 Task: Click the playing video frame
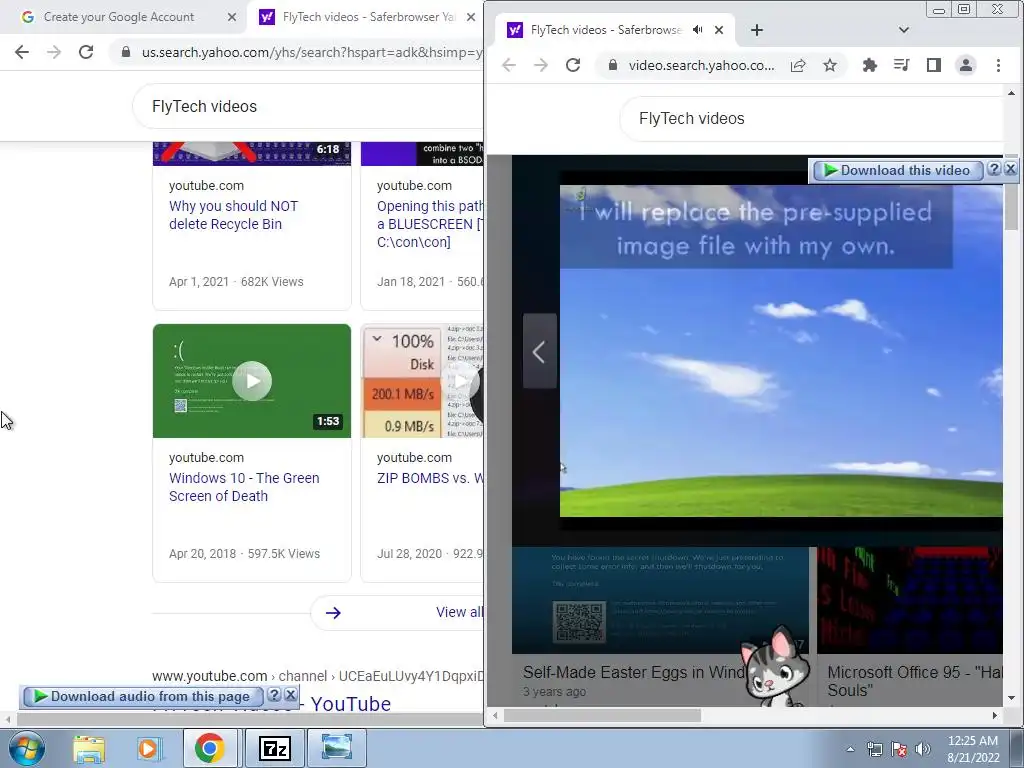[x=781, y=351]
